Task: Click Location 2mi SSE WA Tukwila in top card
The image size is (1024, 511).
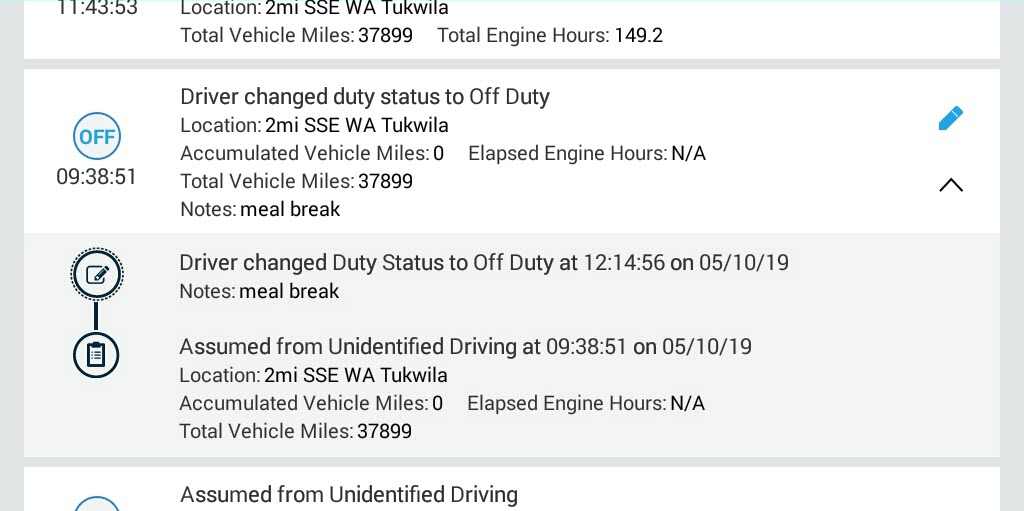Action: [314, 8]
